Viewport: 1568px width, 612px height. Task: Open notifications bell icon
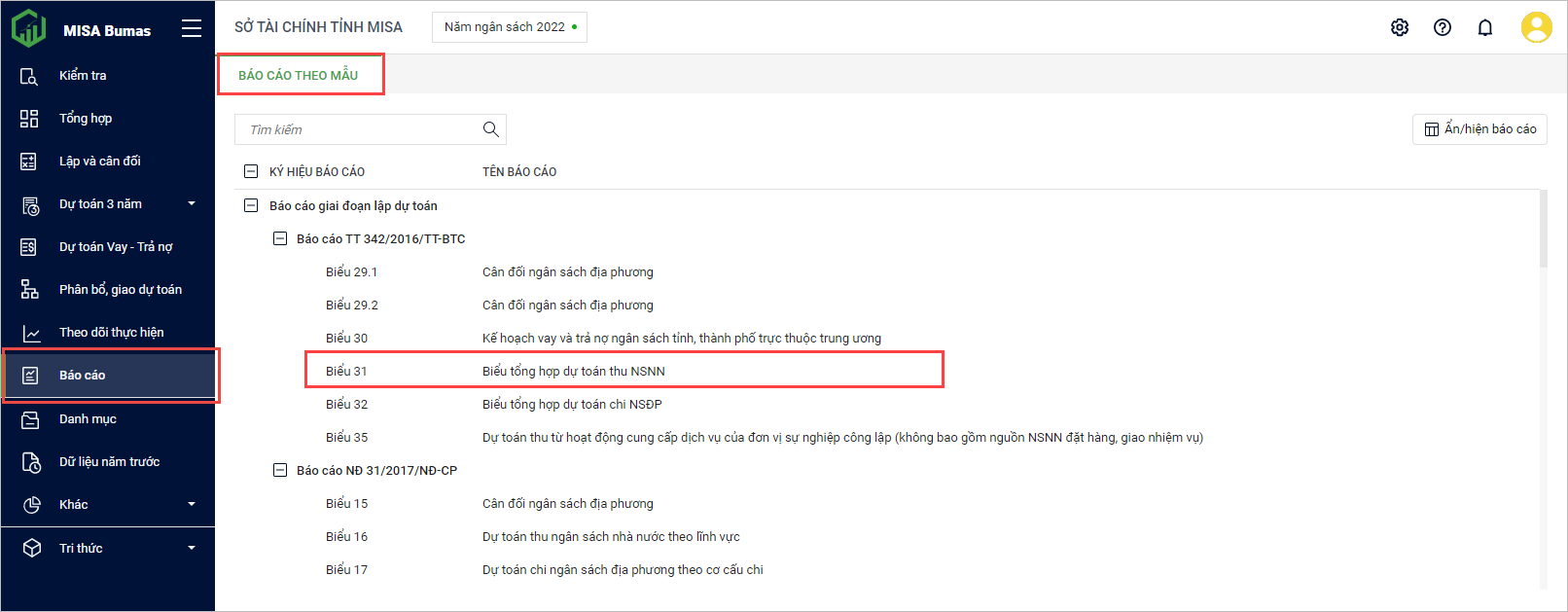pos(1485,27)
